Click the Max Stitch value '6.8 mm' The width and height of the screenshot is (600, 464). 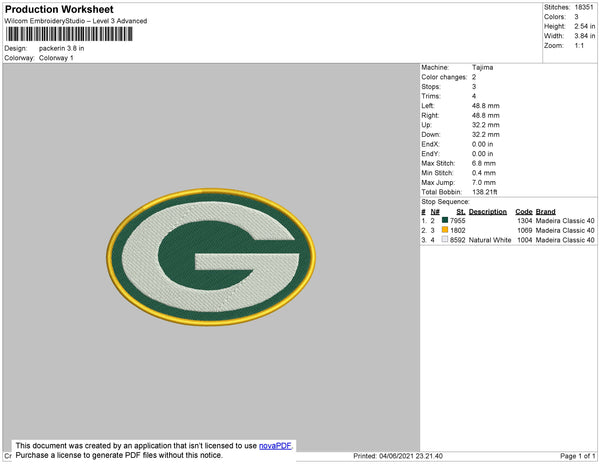[484, 163]
